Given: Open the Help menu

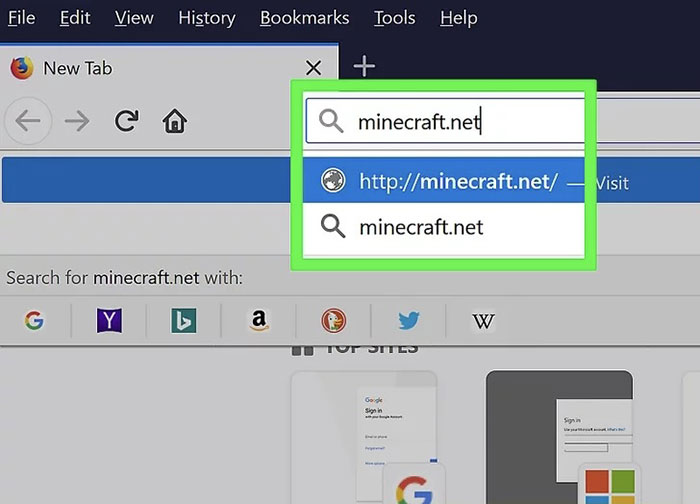Looking at the screenshot, I should click(x=458, y=18).
